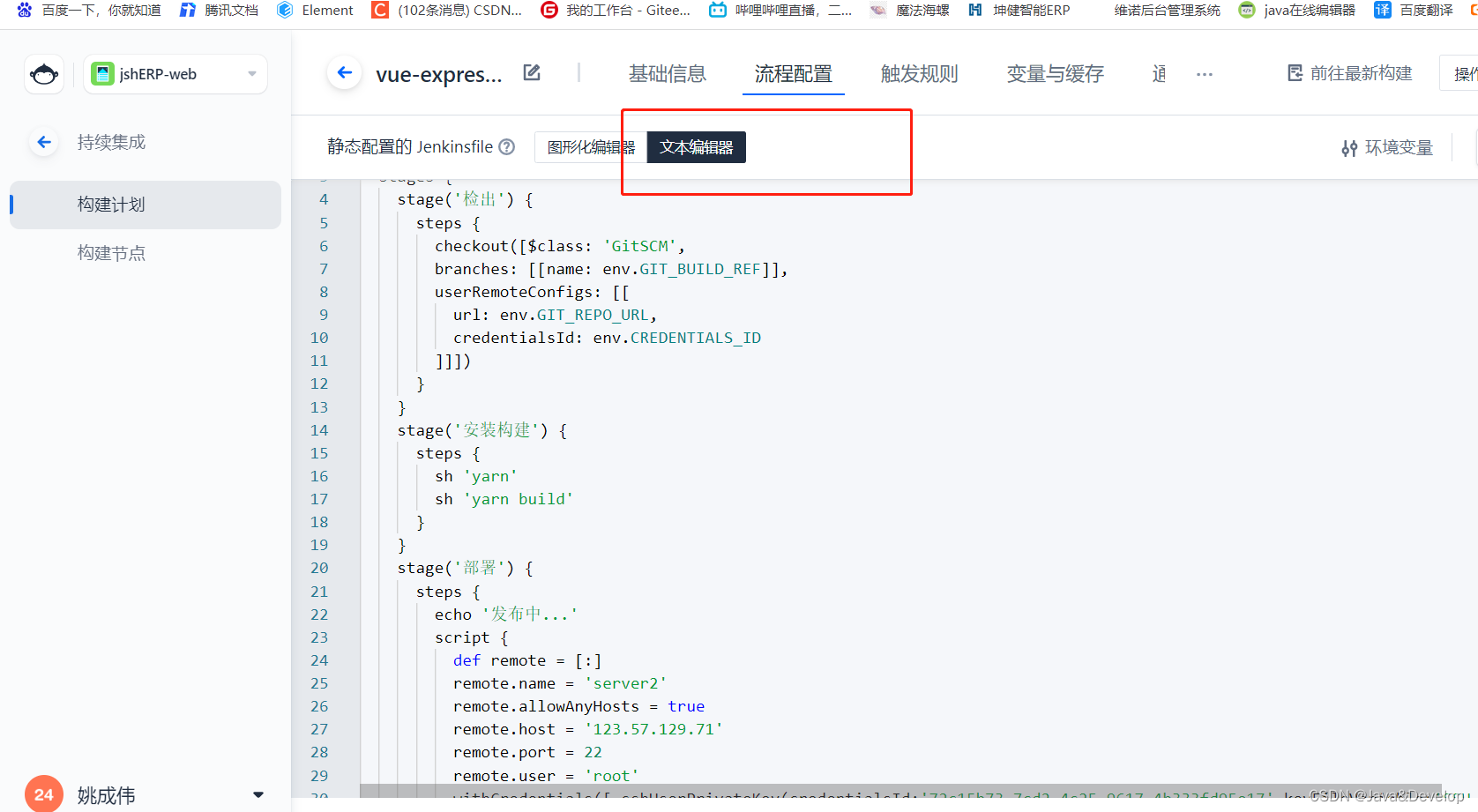This screenshot has height=812, width=1478.
Task: Open the CSDN bookmark
Action: coord(447,10)
